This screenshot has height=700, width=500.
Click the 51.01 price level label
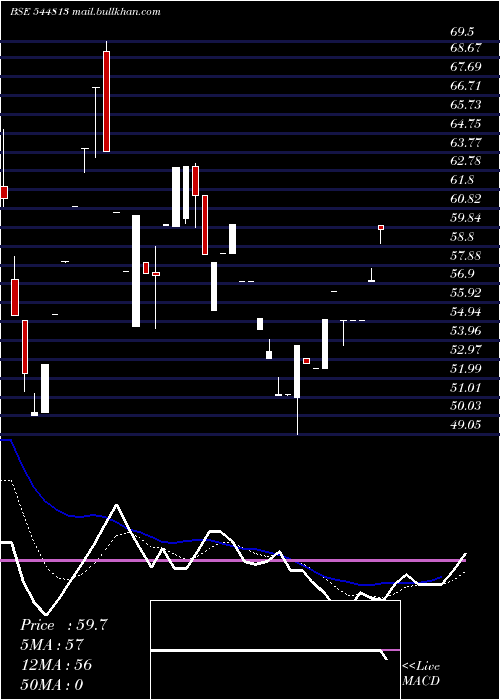point(466,388)
